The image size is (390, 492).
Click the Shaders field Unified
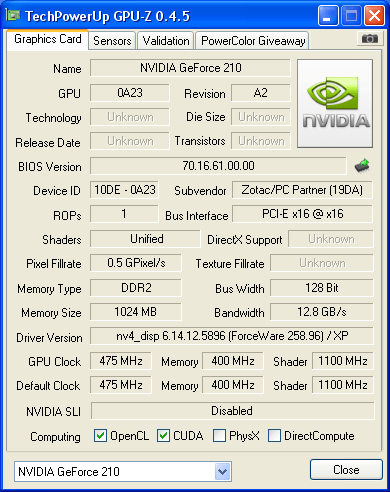pos(145,239)
